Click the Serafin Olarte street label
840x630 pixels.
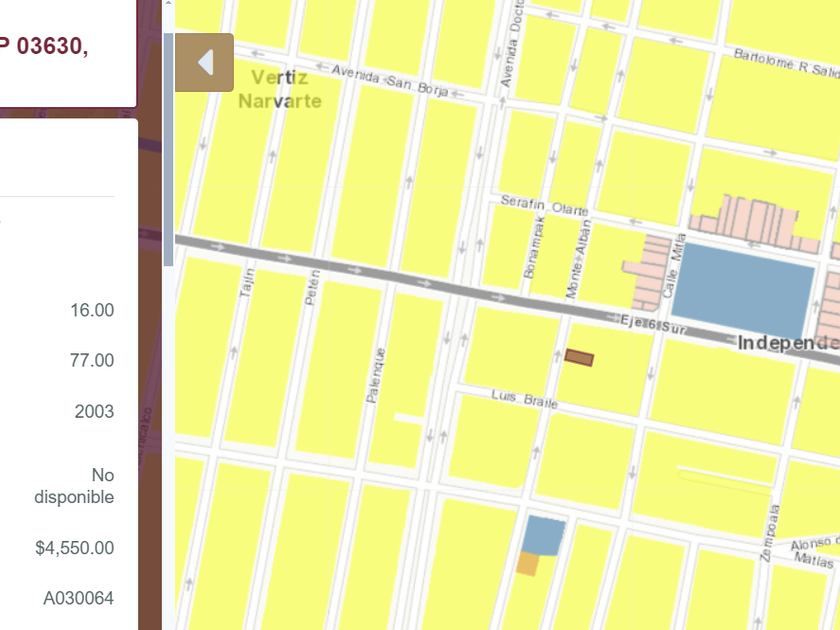tap(544, 205)
